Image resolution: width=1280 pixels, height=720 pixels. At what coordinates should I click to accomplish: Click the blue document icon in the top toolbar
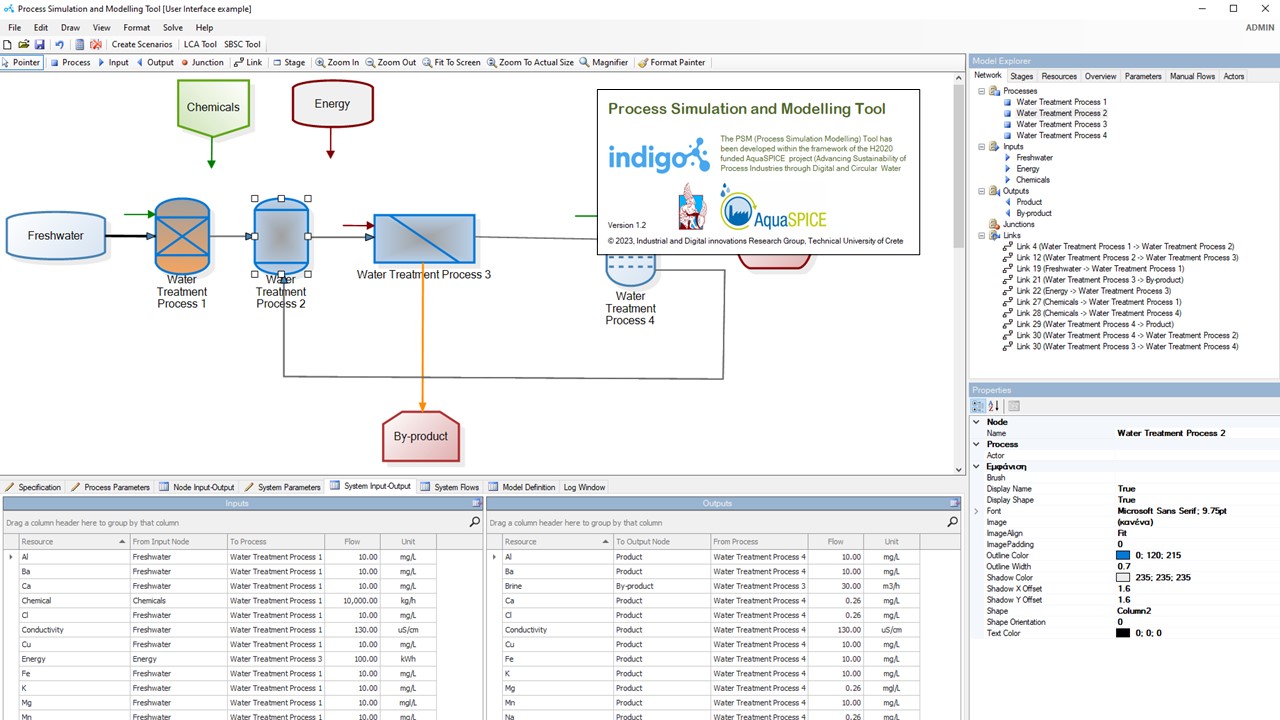click(x=80, y=44)
